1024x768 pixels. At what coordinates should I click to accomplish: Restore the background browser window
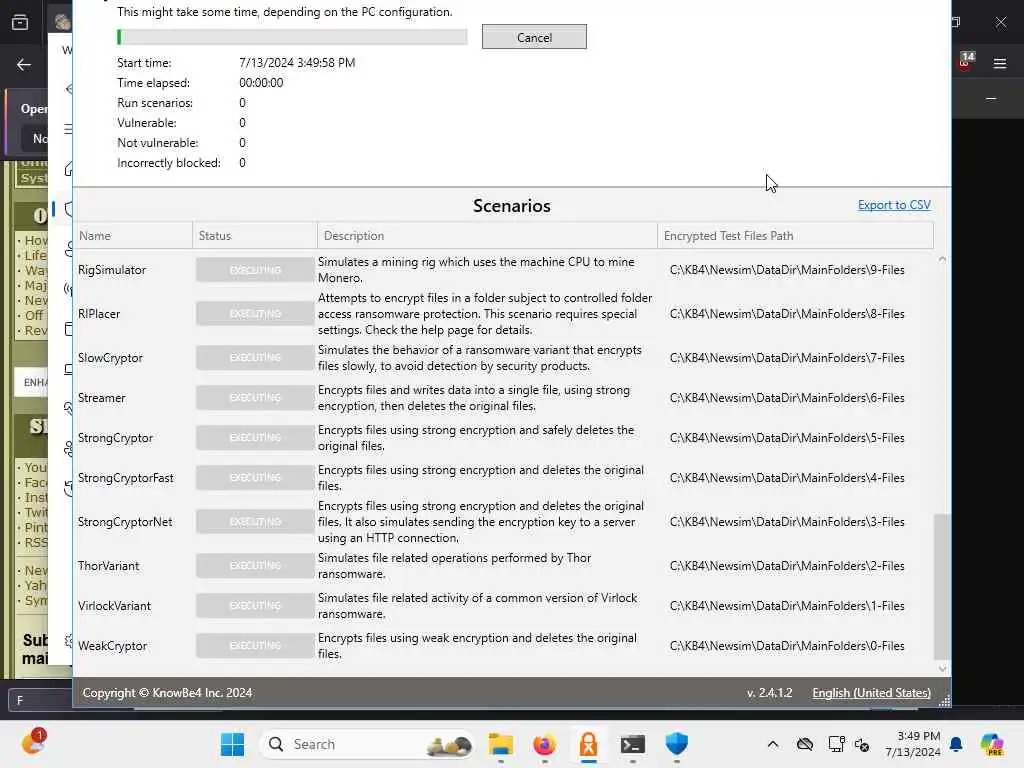pos(956,22)
